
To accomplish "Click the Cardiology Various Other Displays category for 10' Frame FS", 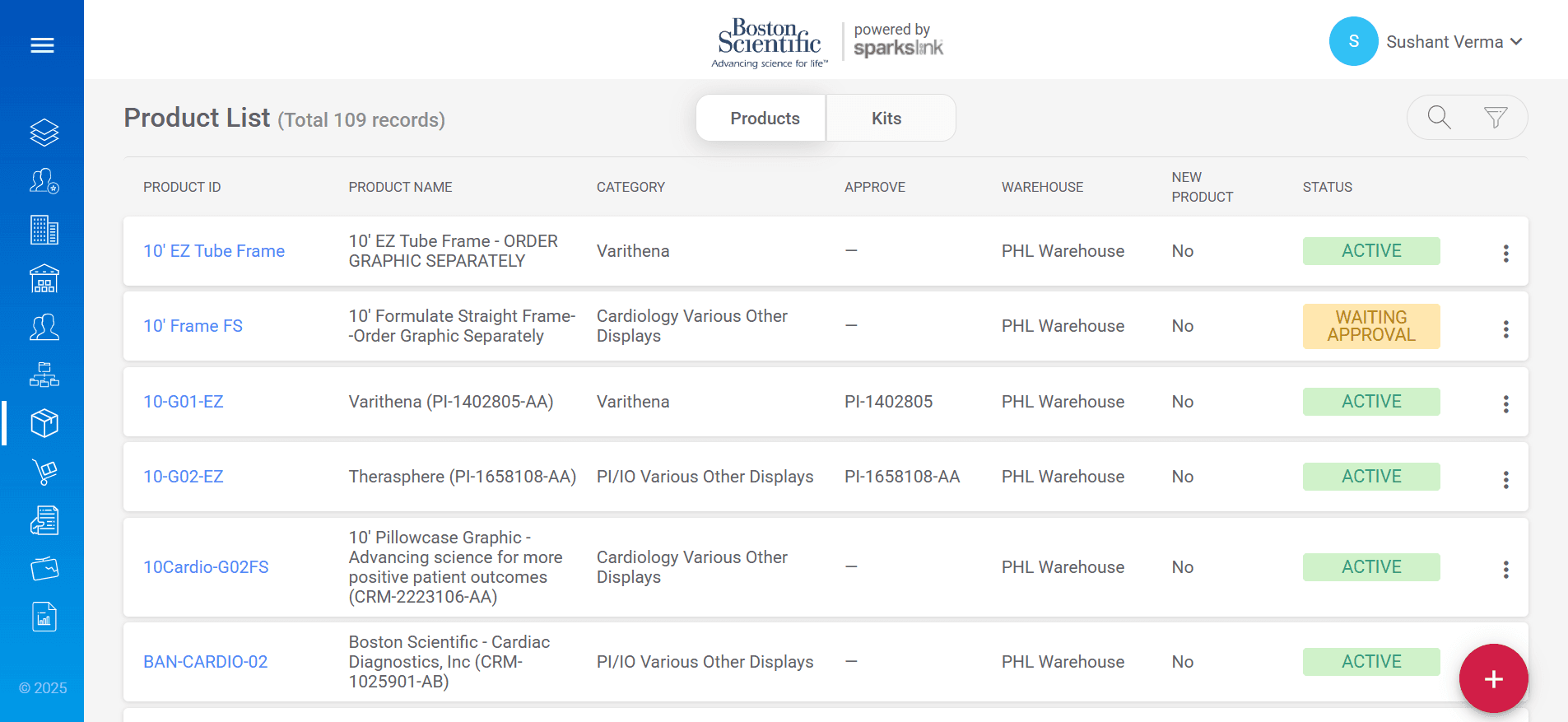I will [692, 326].
